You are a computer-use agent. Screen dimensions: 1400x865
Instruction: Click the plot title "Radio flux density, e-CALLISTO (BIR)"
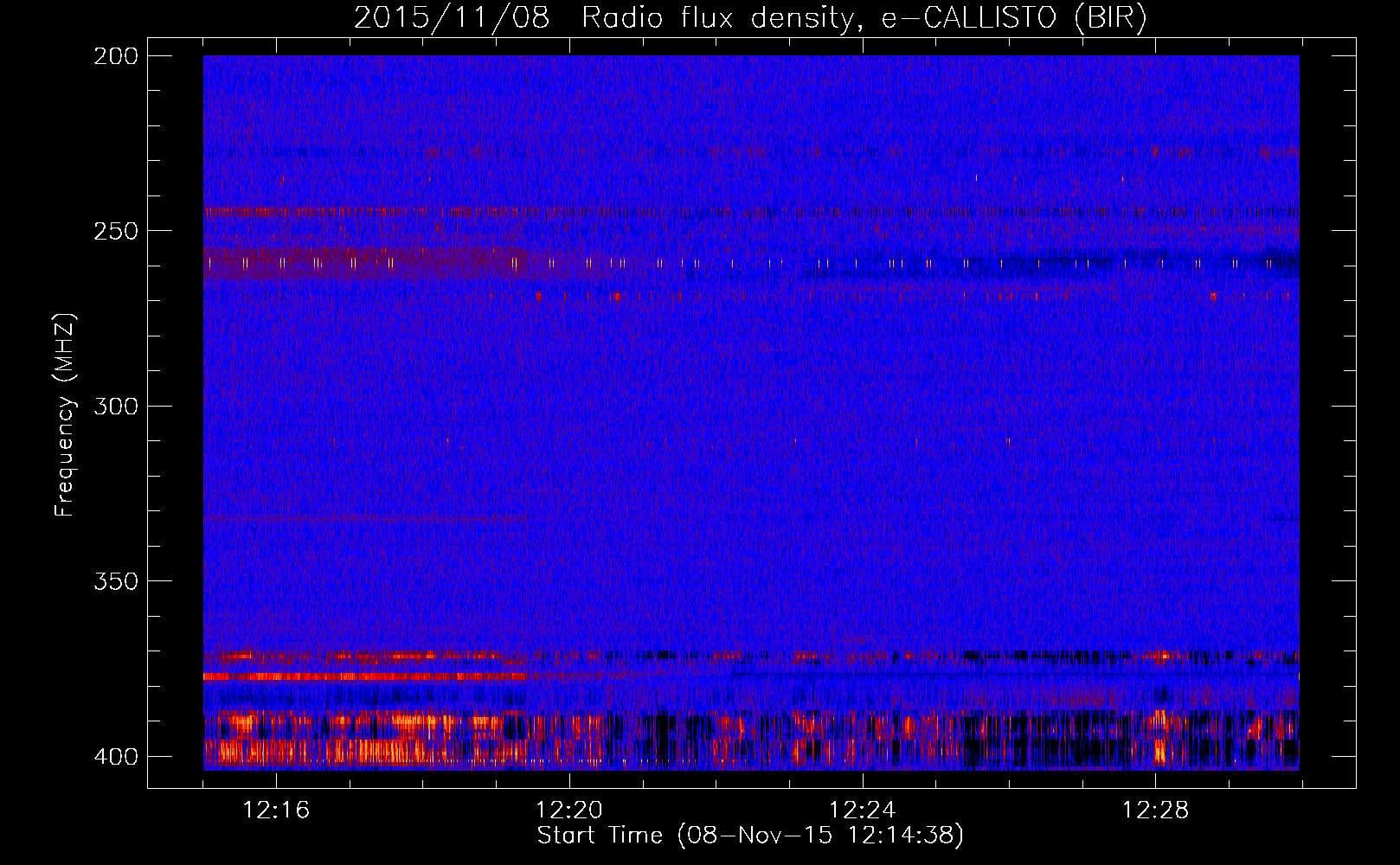point(864,18)
